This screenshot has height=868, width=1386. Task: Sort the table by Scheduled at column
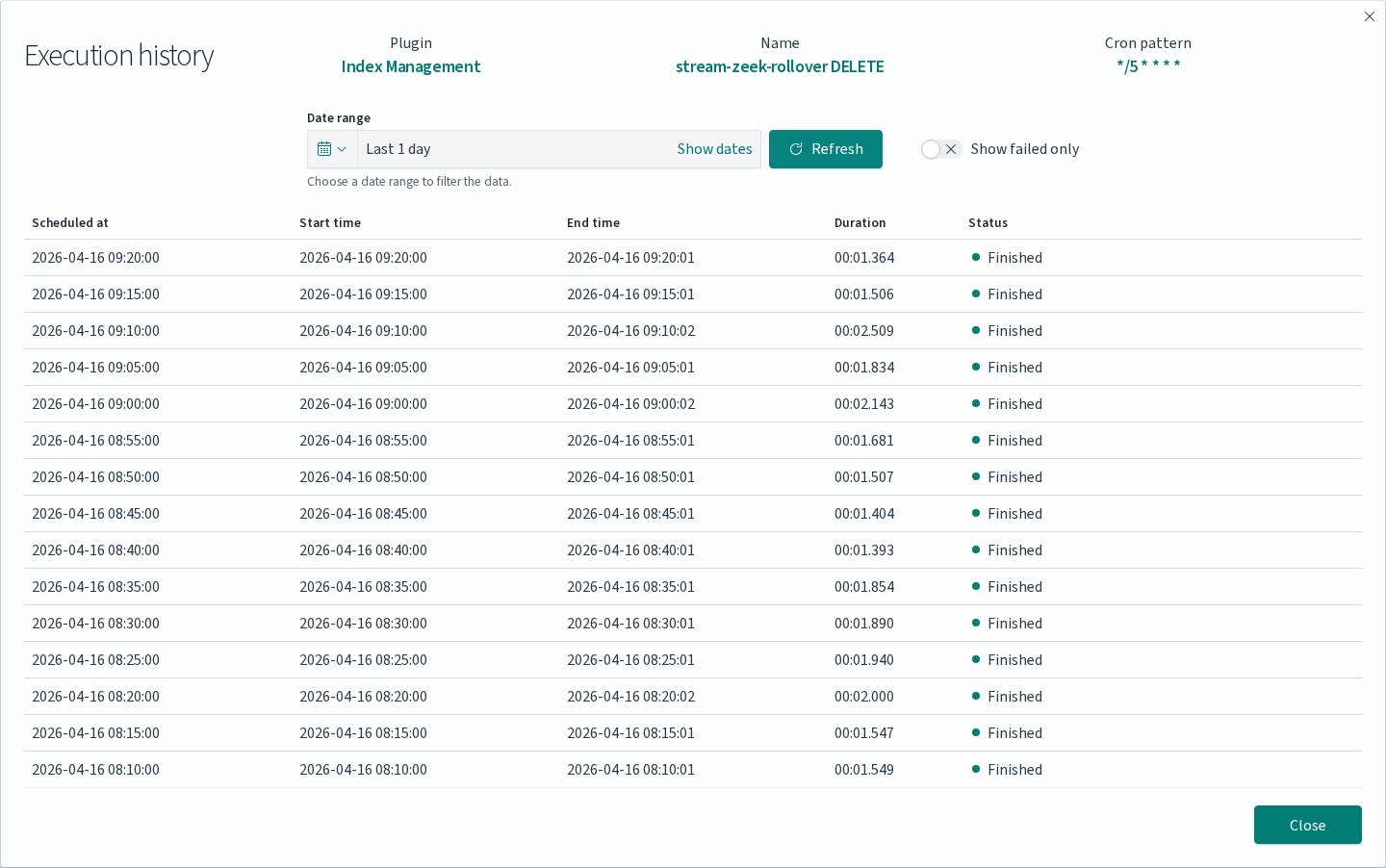[70, 222]
